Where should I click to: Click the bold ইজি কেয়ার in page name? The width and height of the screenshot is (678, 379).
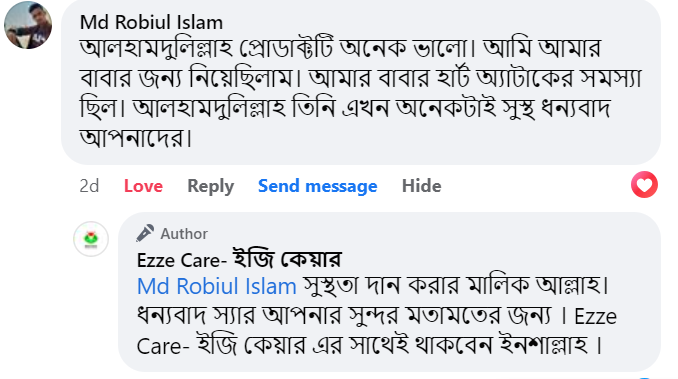[288, 259]
